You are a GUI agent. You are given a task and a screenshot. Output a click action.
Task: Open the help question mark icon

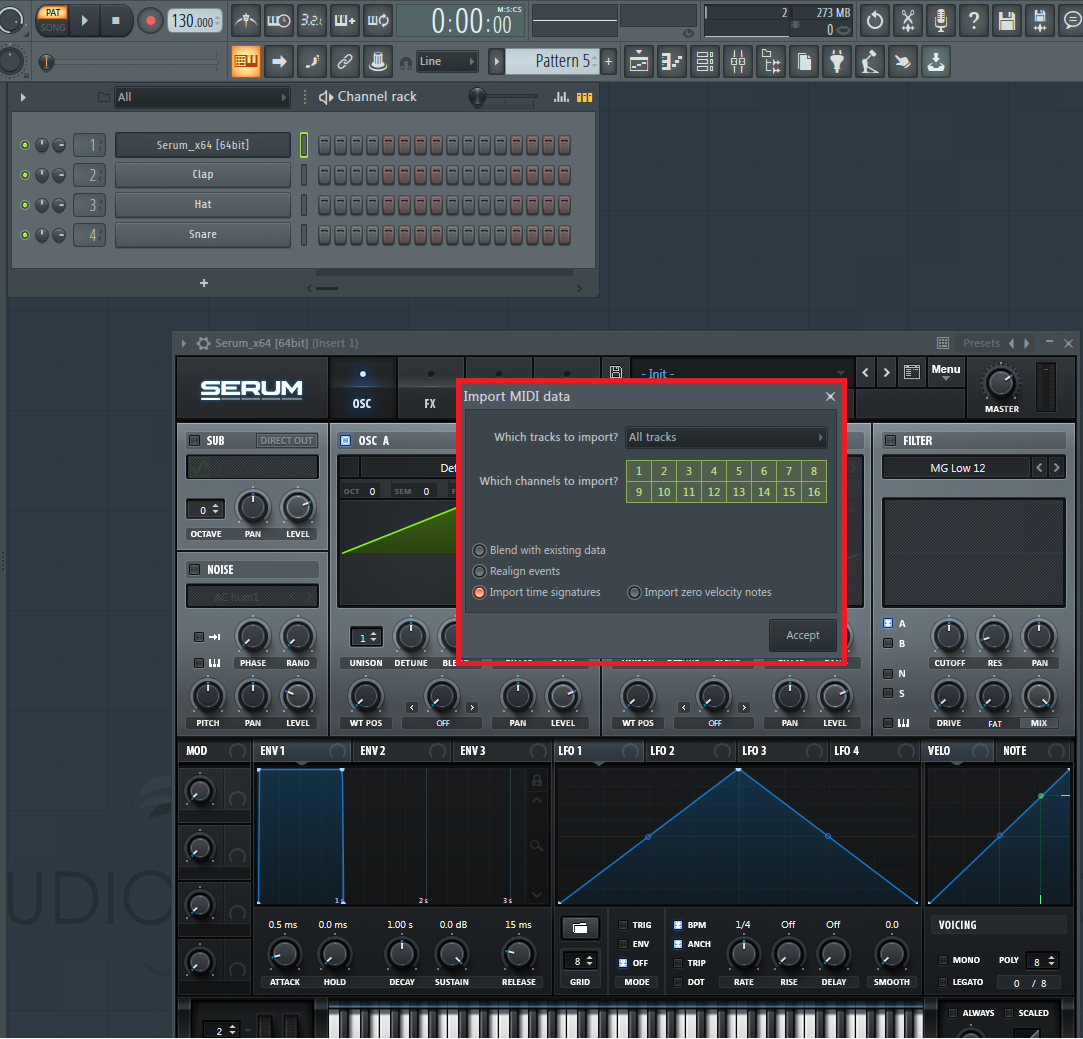click(974, 21)
